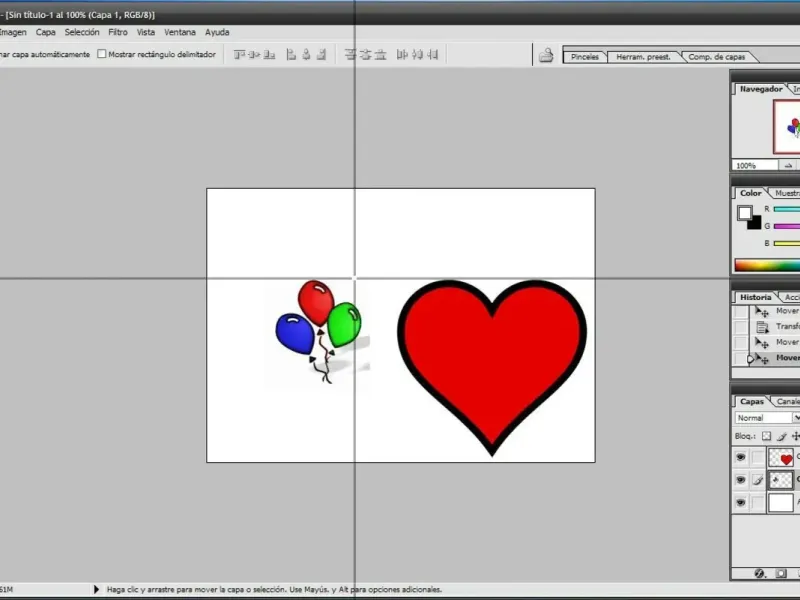Image resolution: width=800 pixels, height=600 pixels.
Task: Open the file browser folder icon
Action: pyautogui.click(x=546, y=55)
